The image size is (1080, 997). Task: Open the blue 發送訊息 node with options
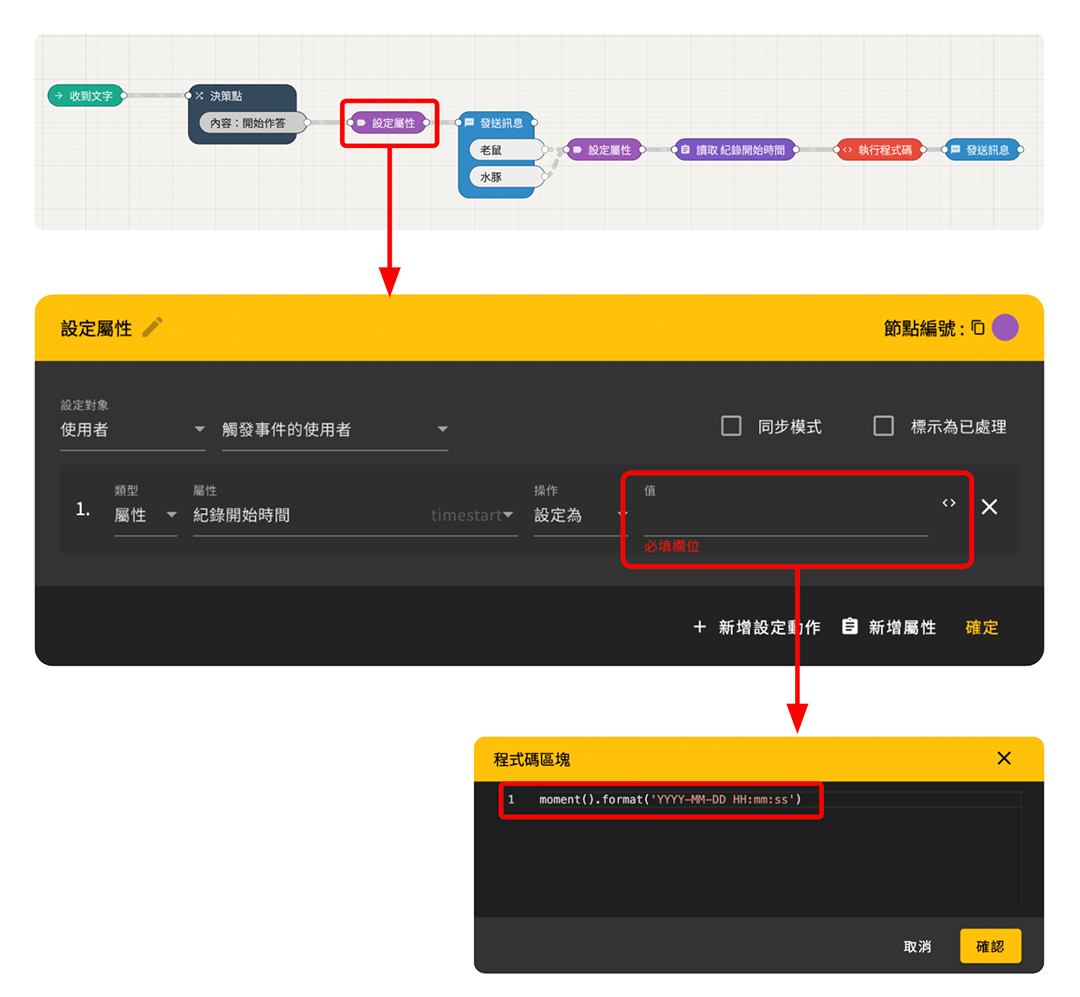point(497,123)
